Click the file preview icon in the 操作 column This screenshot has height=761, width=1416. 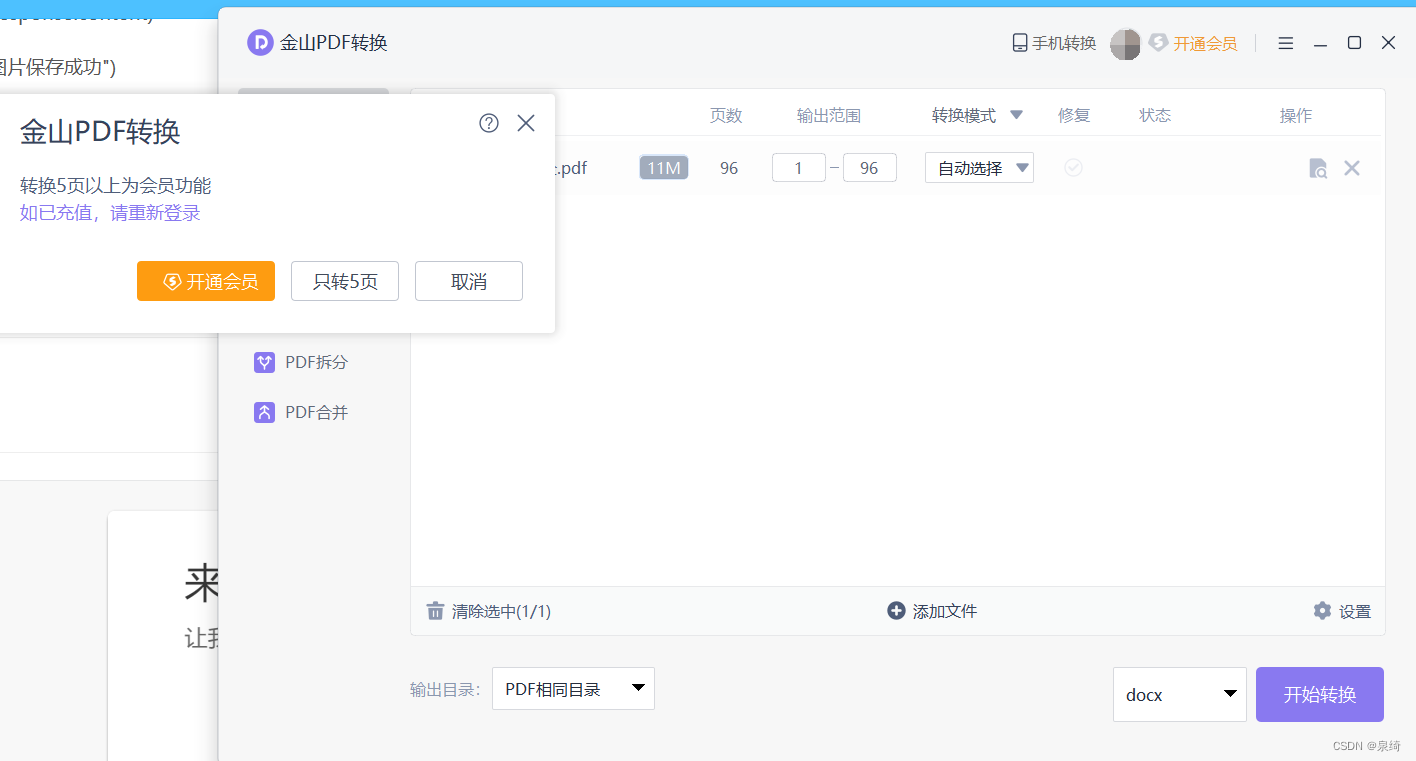click(x=1318, y=168)
